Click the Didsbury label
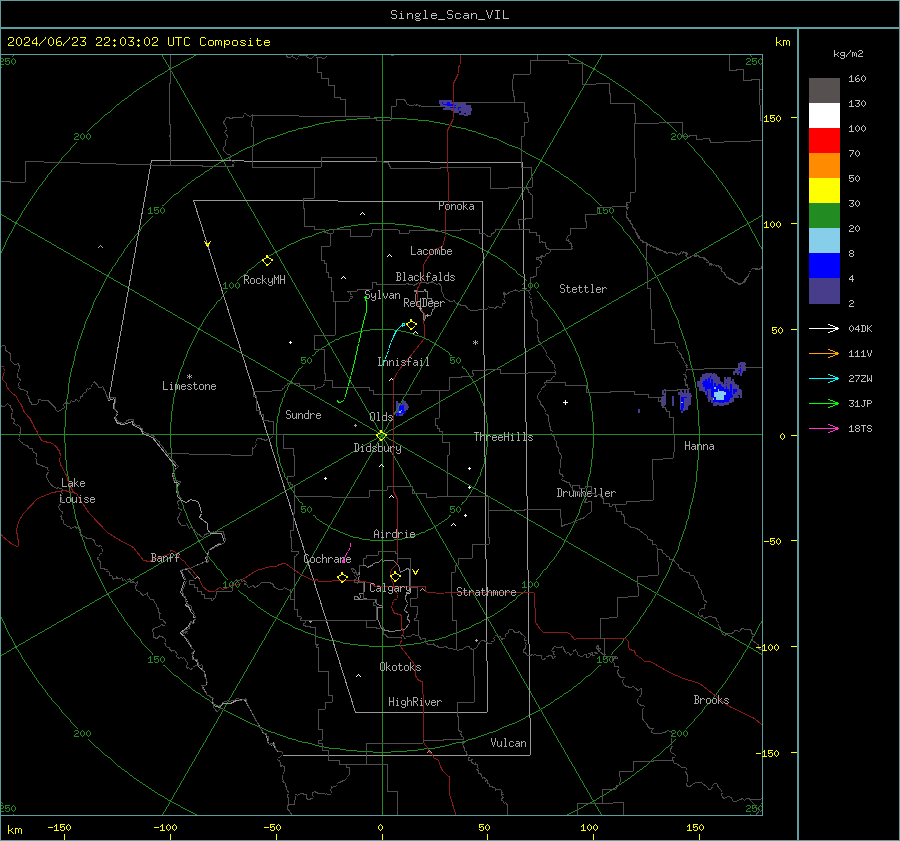 coord(377,448)
